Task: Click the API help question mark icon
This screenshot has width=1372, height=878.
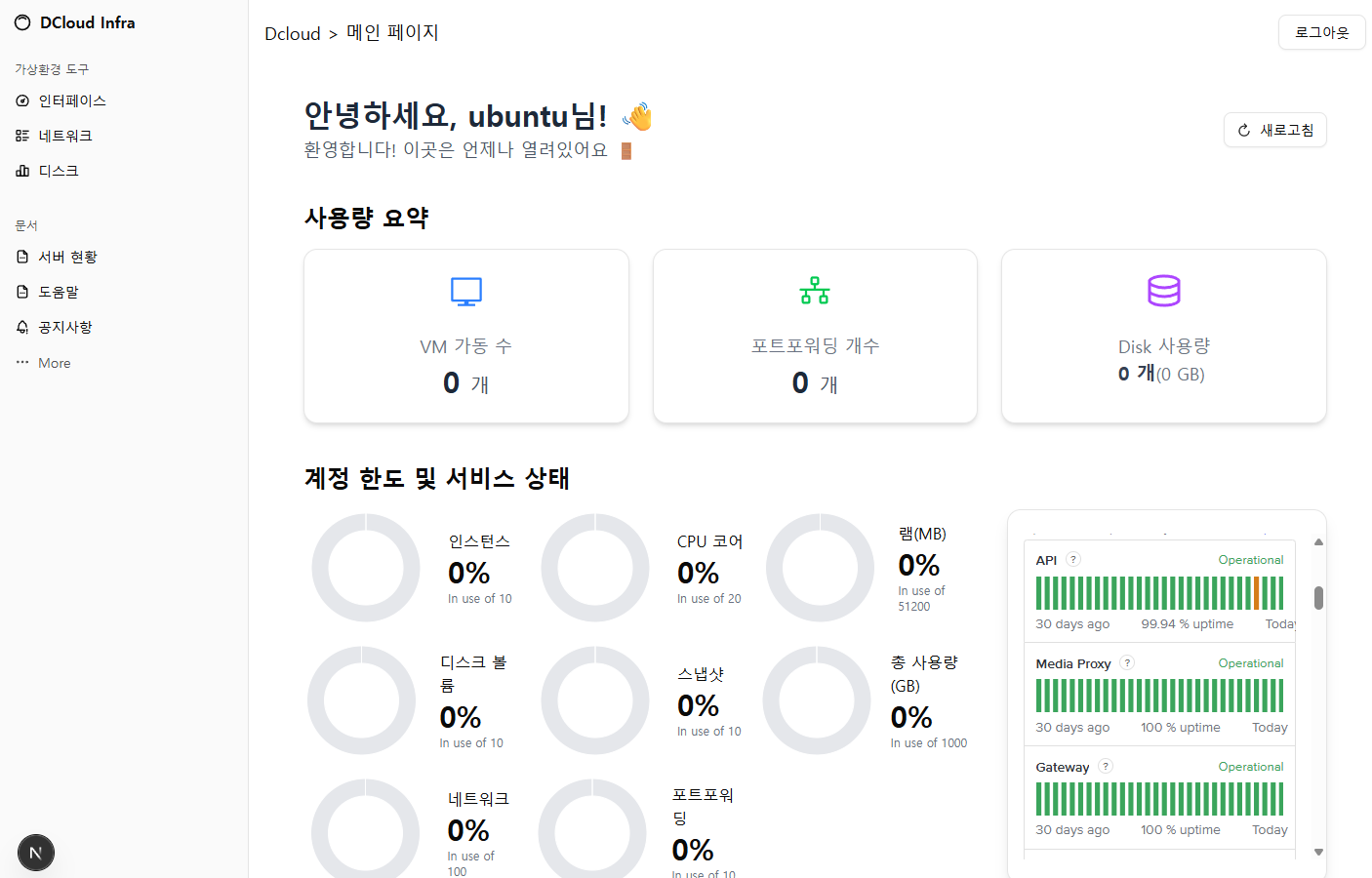Action: coord(1073,560)
